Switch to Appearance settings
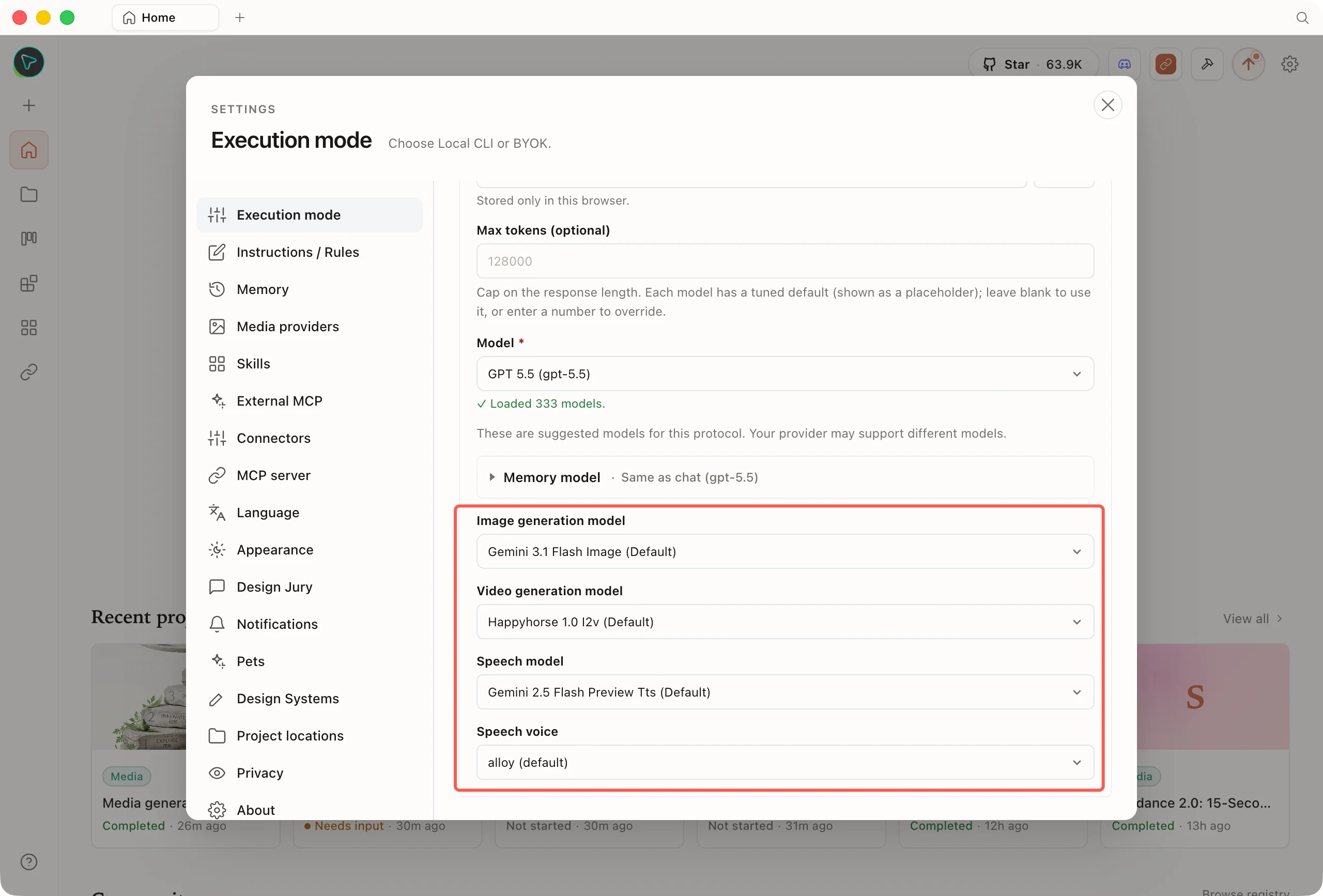1323x896 pixels. [x=309, y=549]
